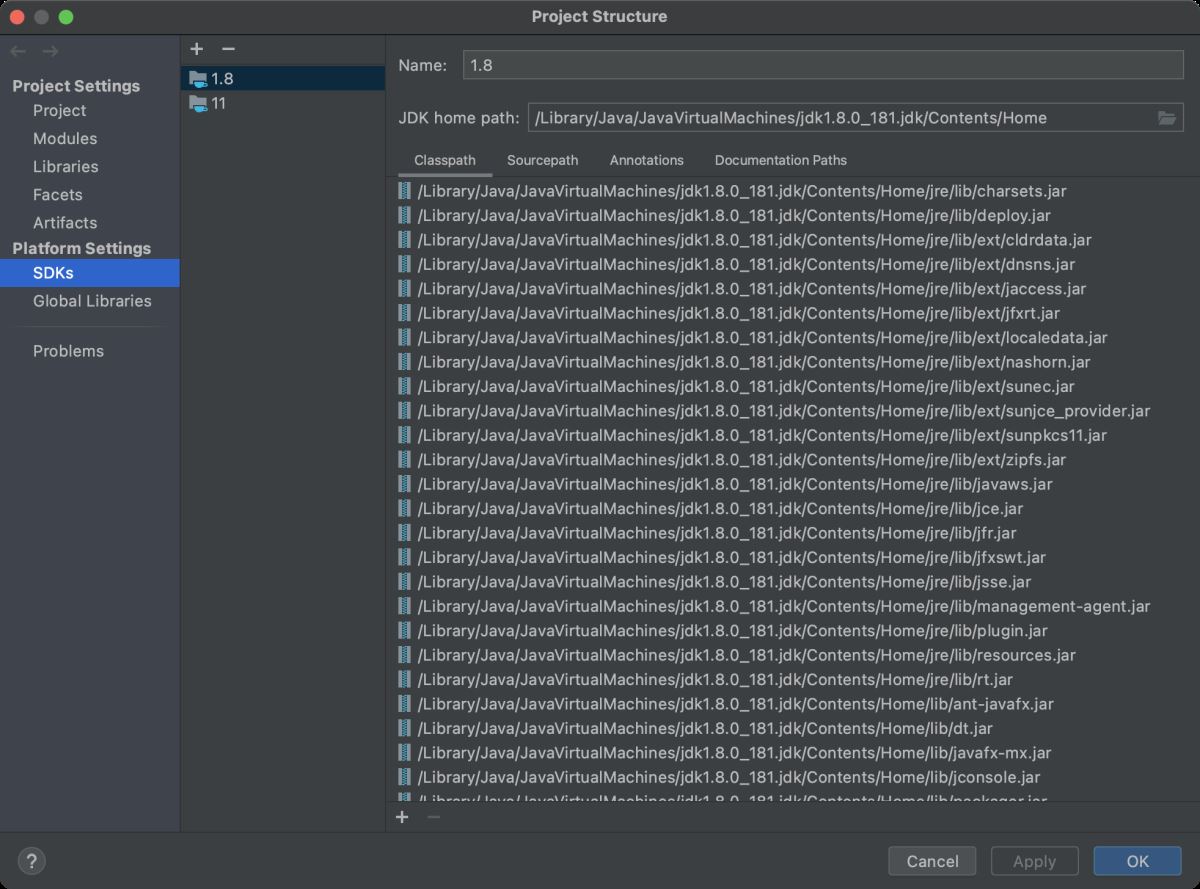
Task: Browse for JDK home path folder
Action: point(1166,118)
